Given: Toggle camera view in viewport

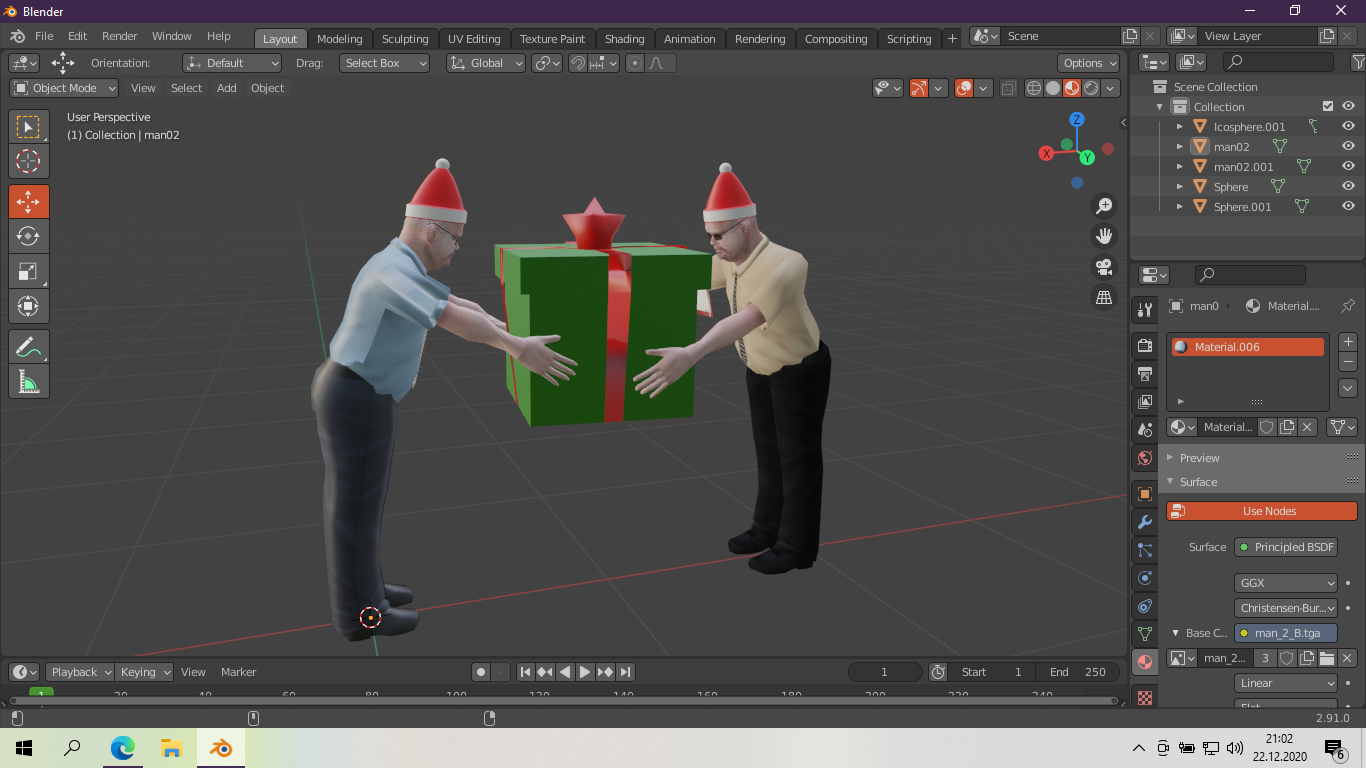Looking at the screenshot, I should tap(1104, 267).
